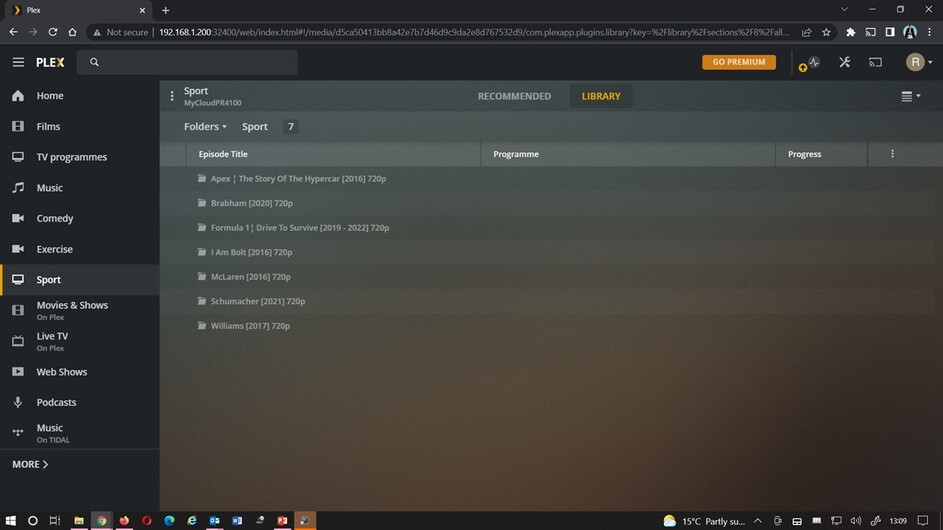Open I Am Bolt [2016] folder
This screenshot has height=530, width=943.
tap(251, 253)
